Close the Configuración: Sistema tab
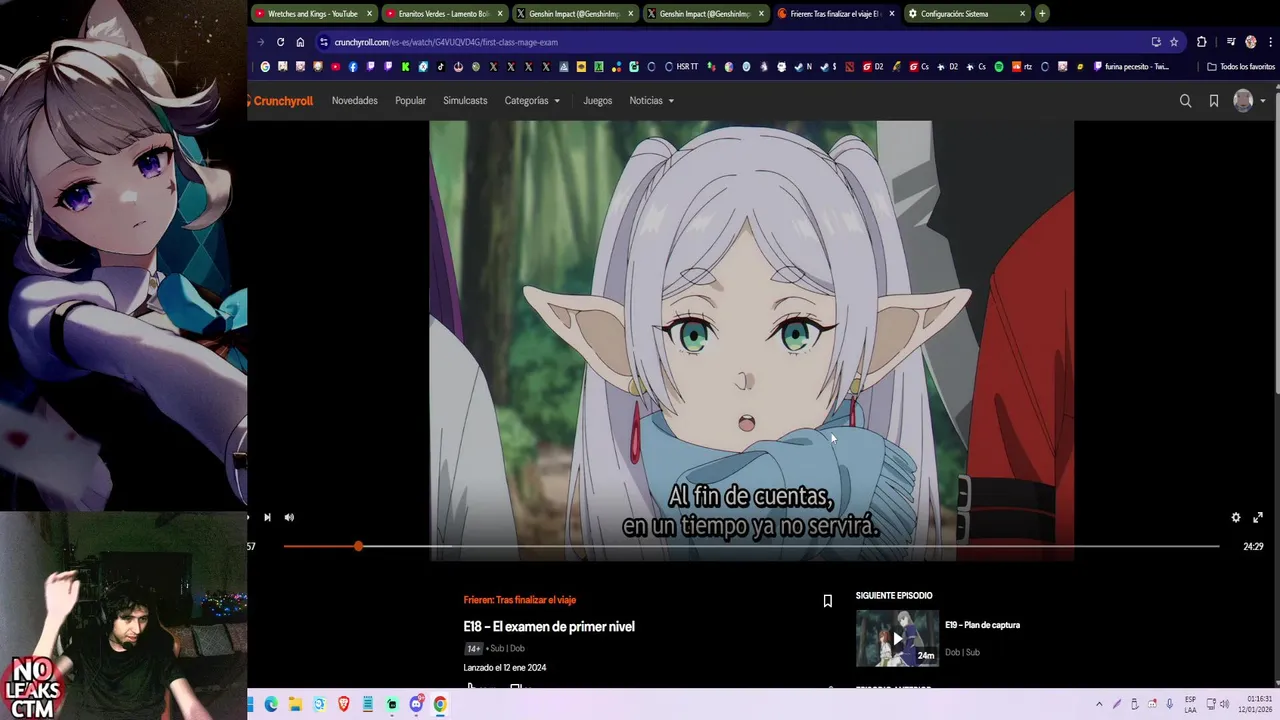The width and height of the screenshot is (1280, 720). (x=1022, y=14)
